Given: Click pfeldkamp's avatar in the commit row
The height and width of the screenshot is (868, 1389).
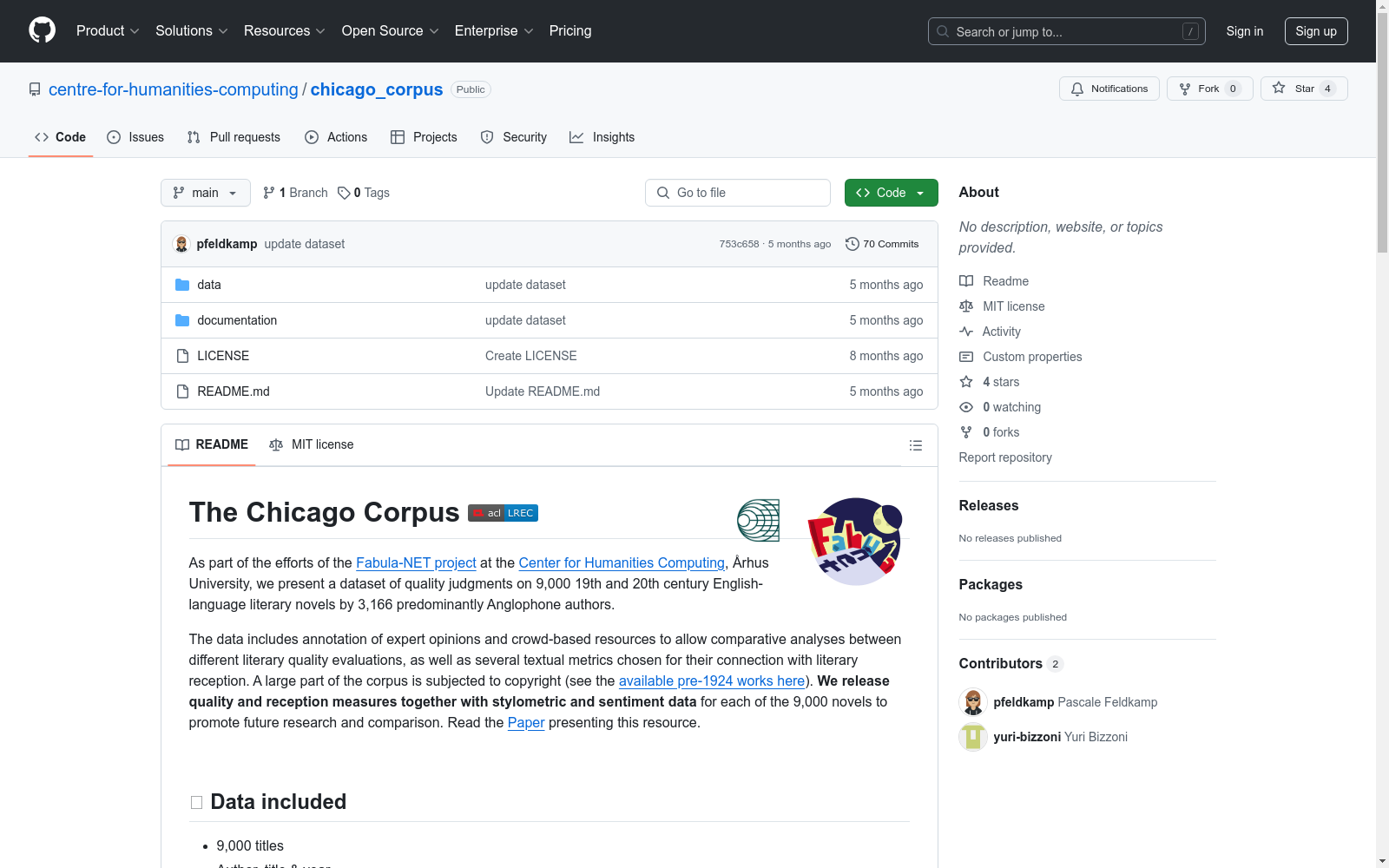Looking at the screenshot, I should point(181,244).
